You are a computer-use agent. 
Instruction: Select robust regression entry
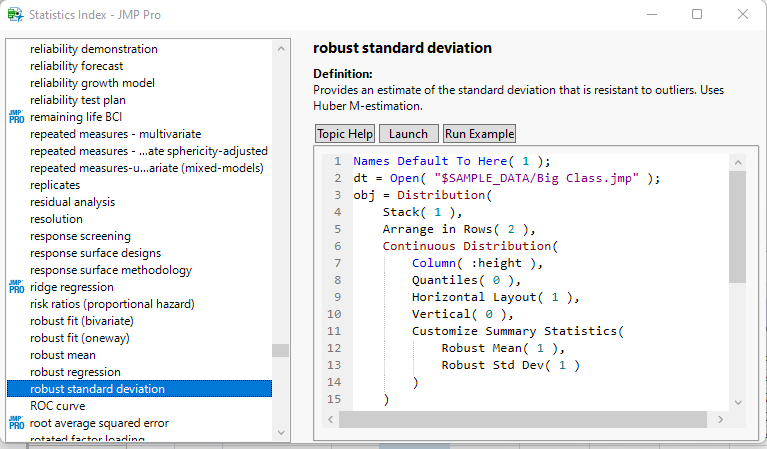click(75, 372)
